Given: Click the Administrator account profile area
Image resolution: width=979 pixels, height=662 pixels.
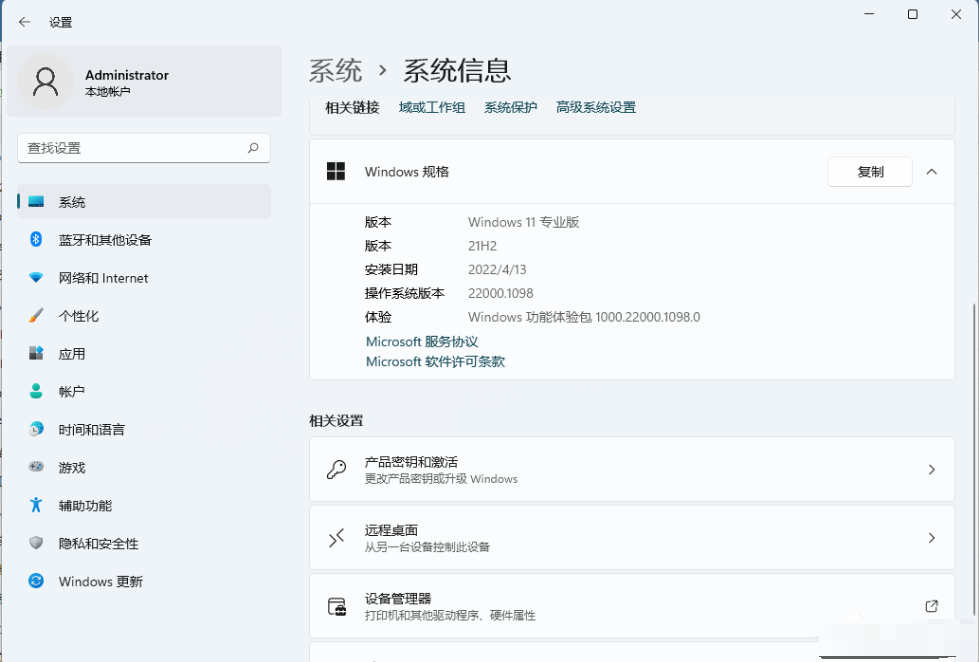Looking at the screenshot, I should click(143, 82).
